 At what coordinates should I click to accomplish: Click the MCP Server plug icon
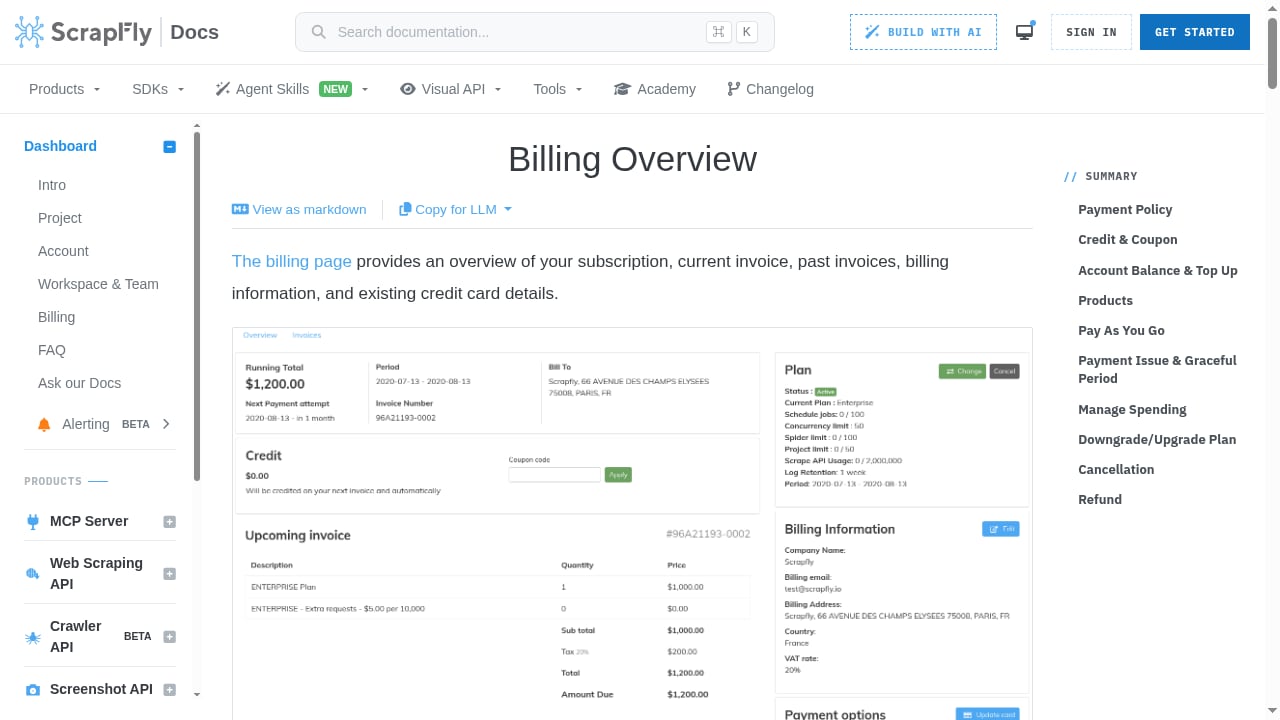tap(32, 521)
